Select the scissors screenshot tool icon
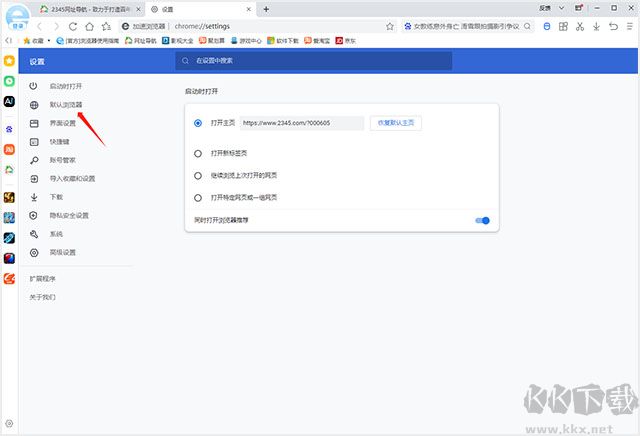This screenshot has width=640, height=436. (x=580, y=27)
